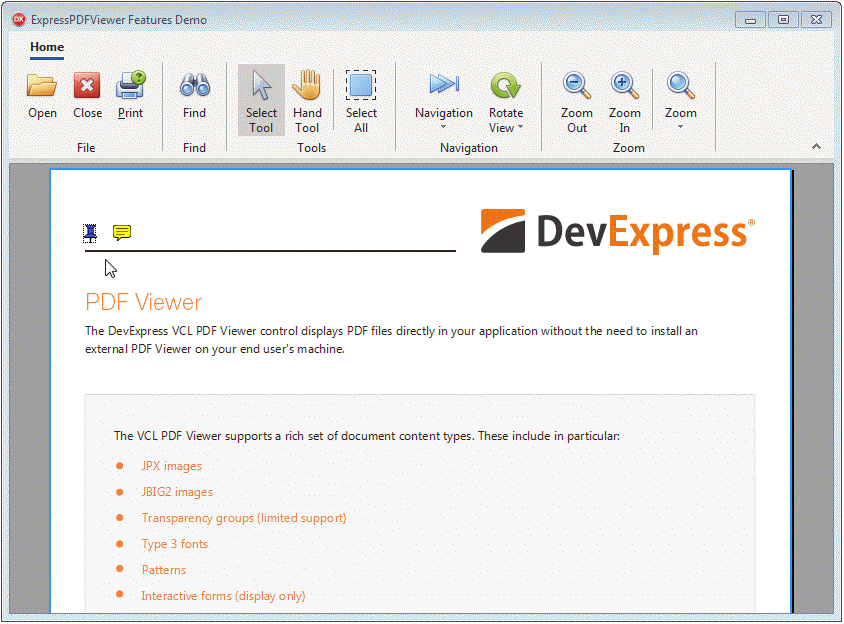Click Interactive forms (display only) text
Image resolution: width=844 pixels, height=624 pixels.
pyautogui.click(x=223, y=596)
